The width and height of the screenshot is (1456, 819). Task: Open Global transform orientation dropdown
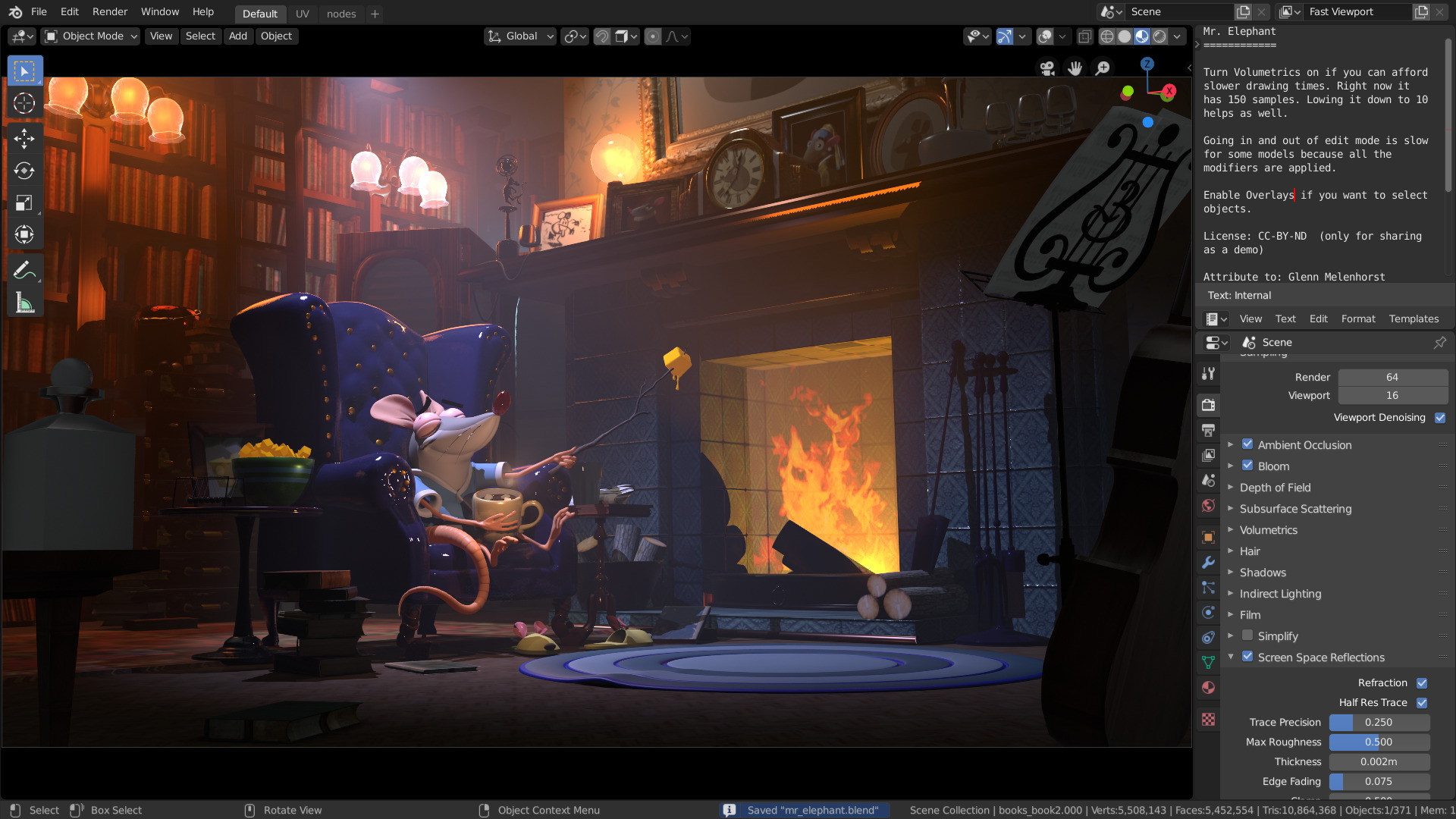click(521, 36)
